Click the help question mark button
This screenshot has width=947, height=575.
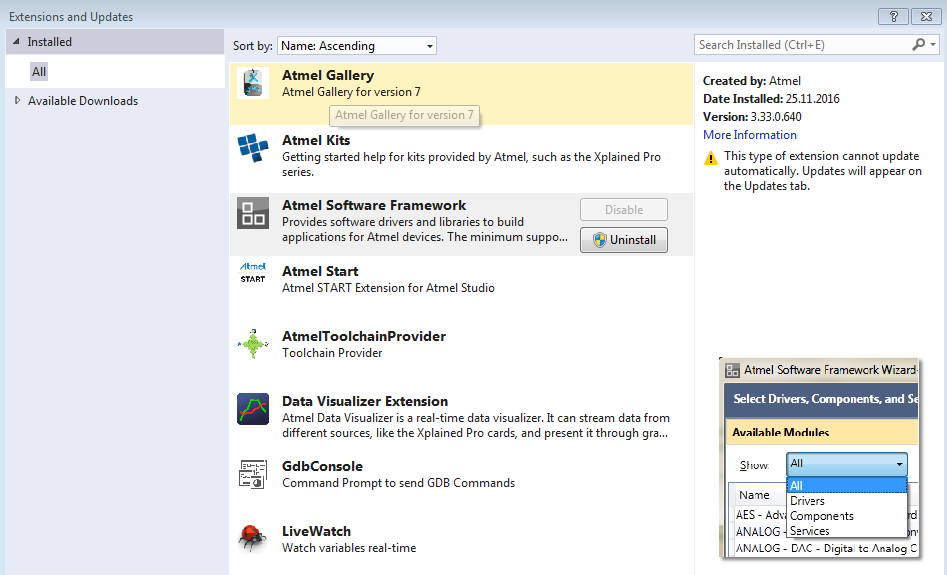coord(893,16)
